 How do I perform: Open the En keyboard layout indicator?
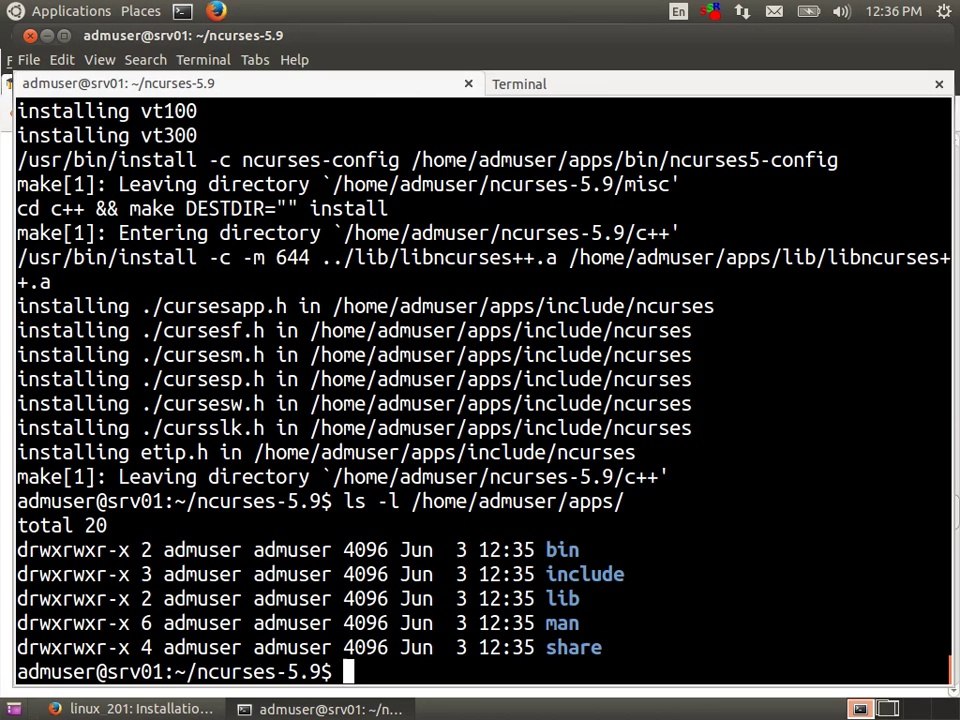(x=678, y=12)
